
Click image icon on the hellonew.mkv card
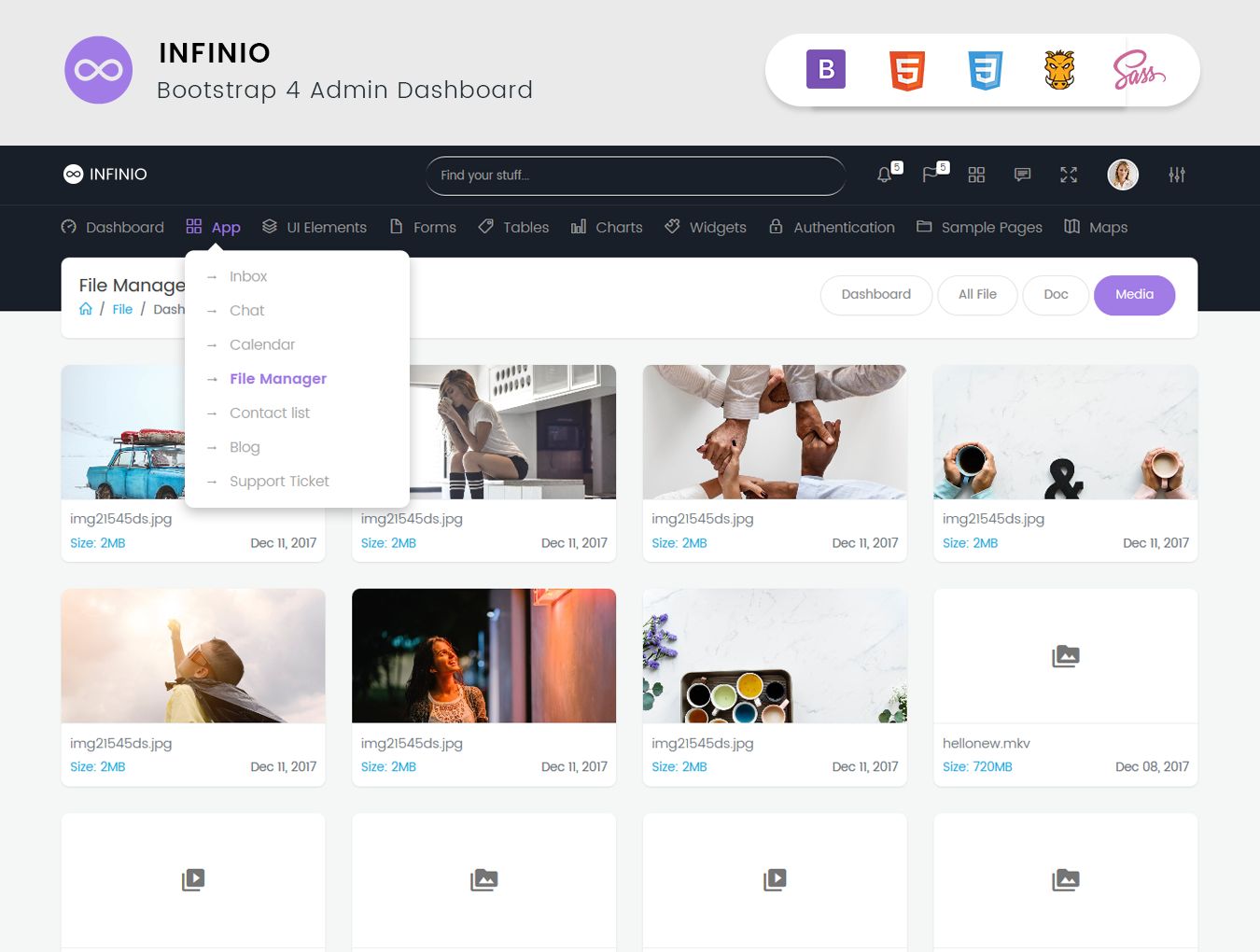(x=1066, y=656)
